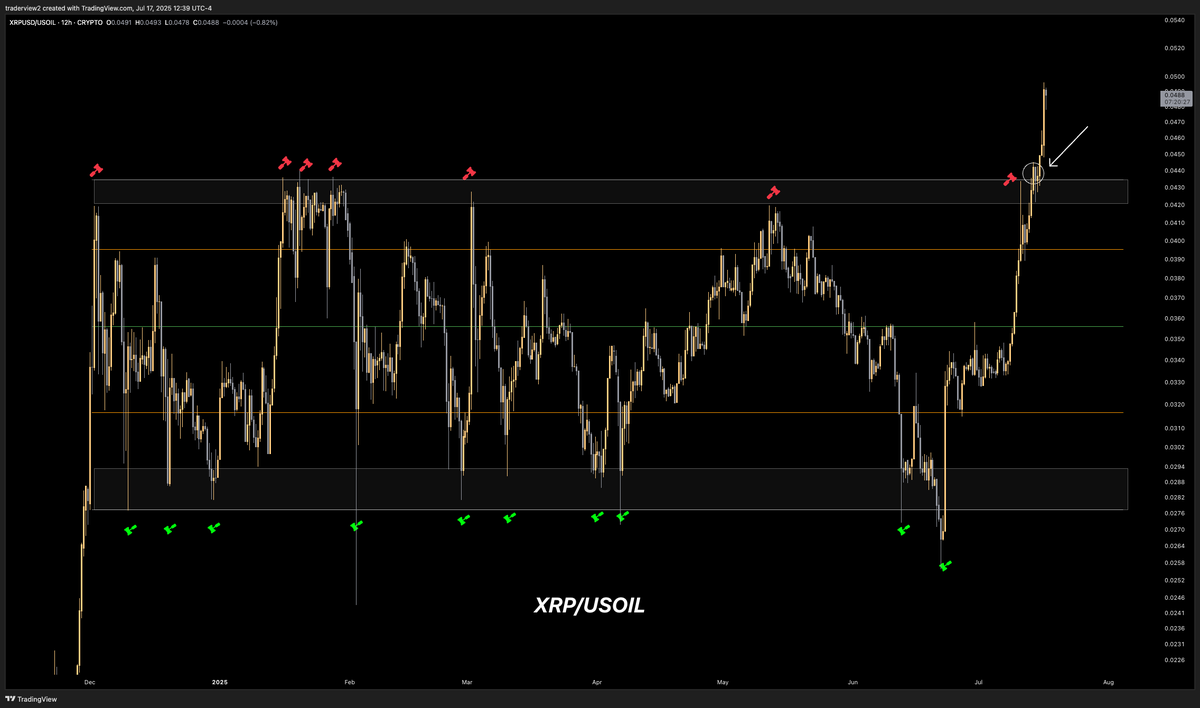
Task: Select the green hammer marker under the February wick
Action: click(x=356, y=523)
